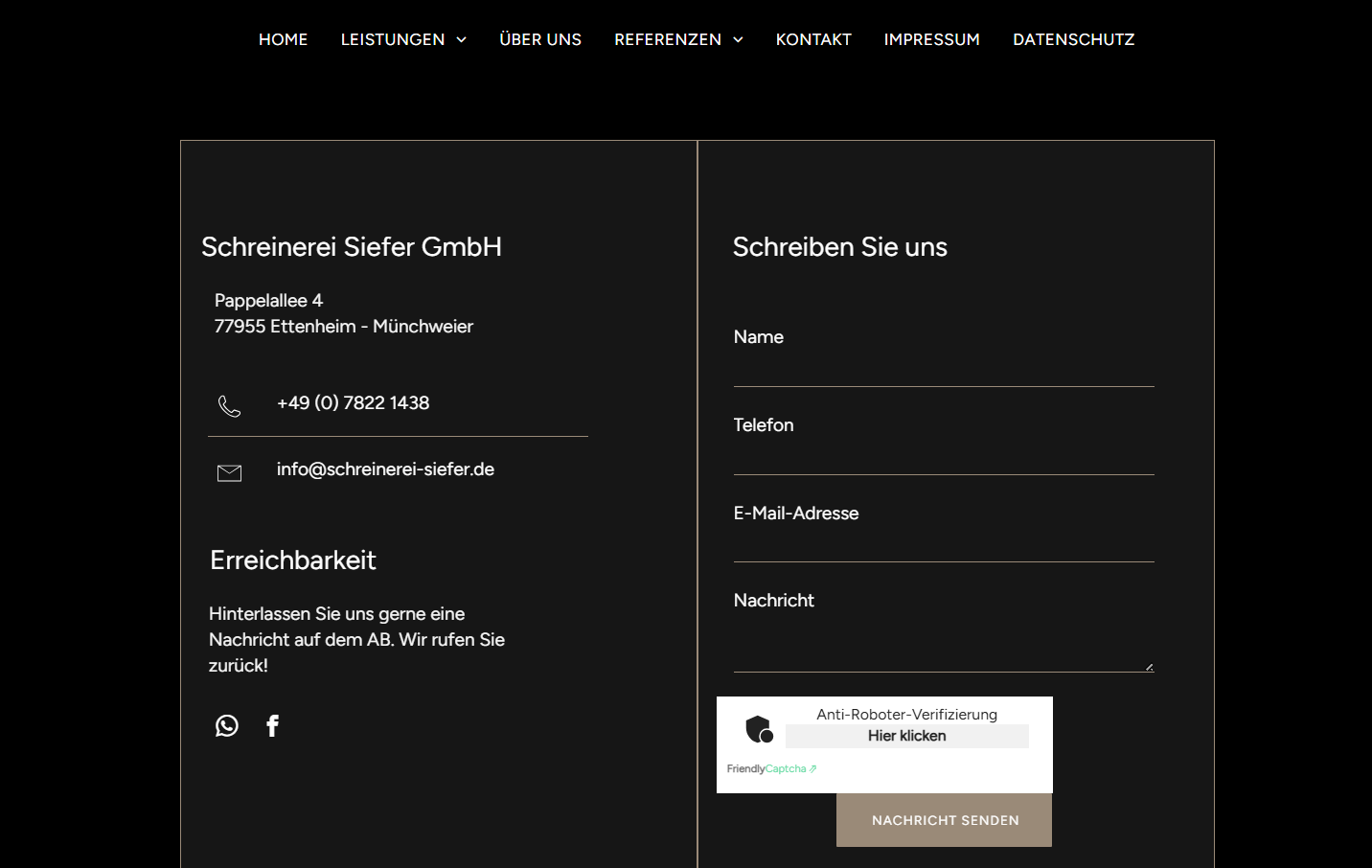The image size is (1372, 868).
Task: Go to the Home menu item
Action: click(283, 39)
